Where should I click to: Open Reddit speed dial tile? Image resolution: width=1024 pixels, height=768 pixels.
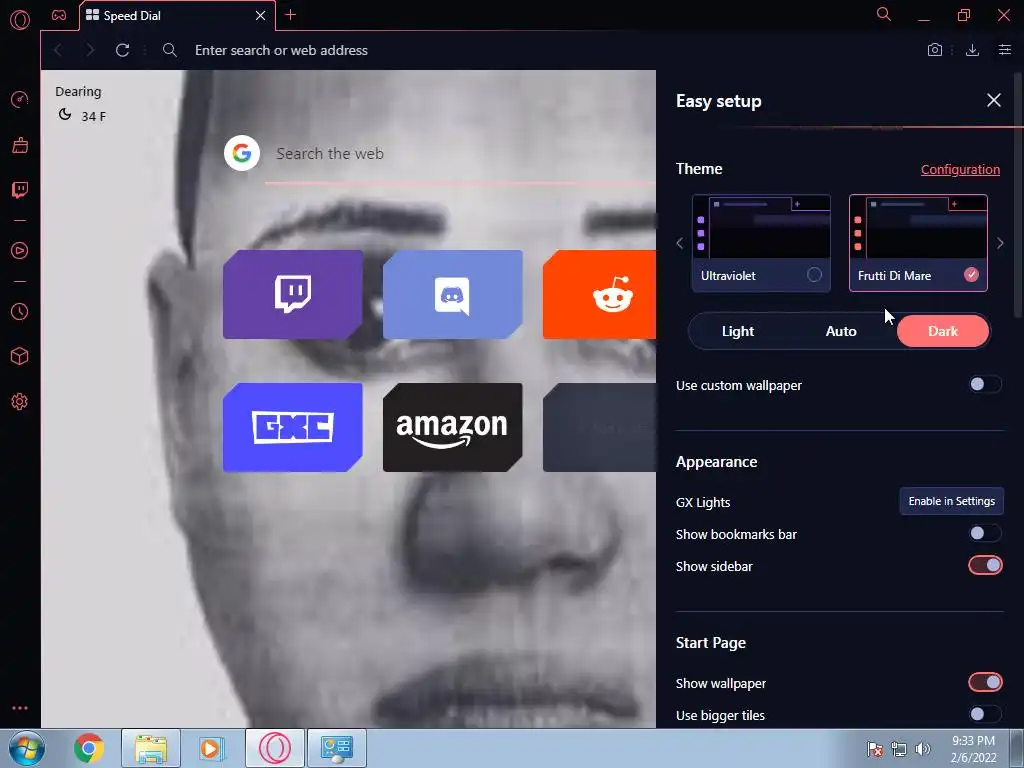coord(599,295)
